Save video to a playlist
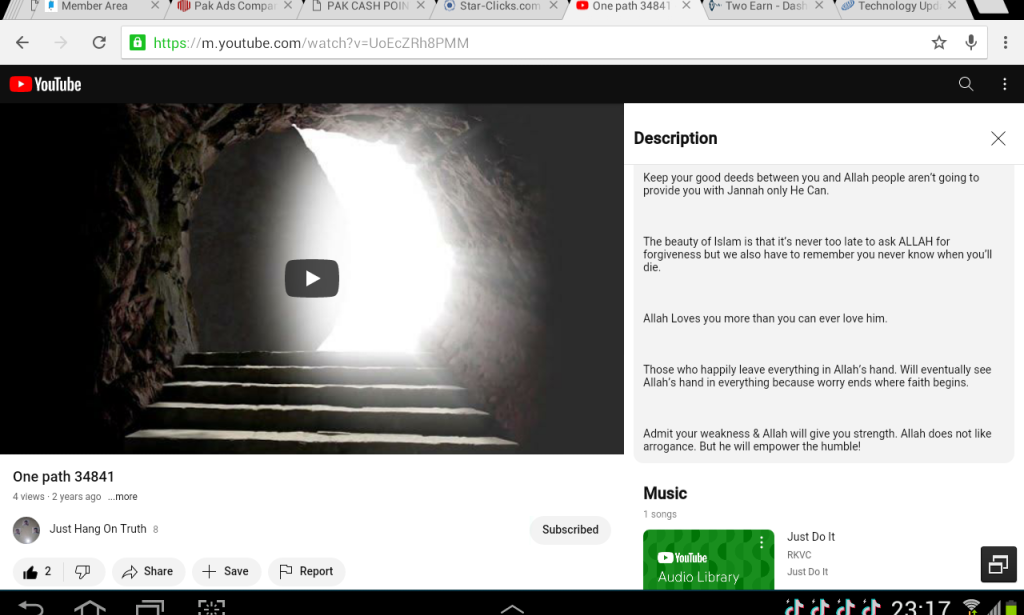Image resolution: width=1024 pixels, height=615 pixels. tap(226, 571)
